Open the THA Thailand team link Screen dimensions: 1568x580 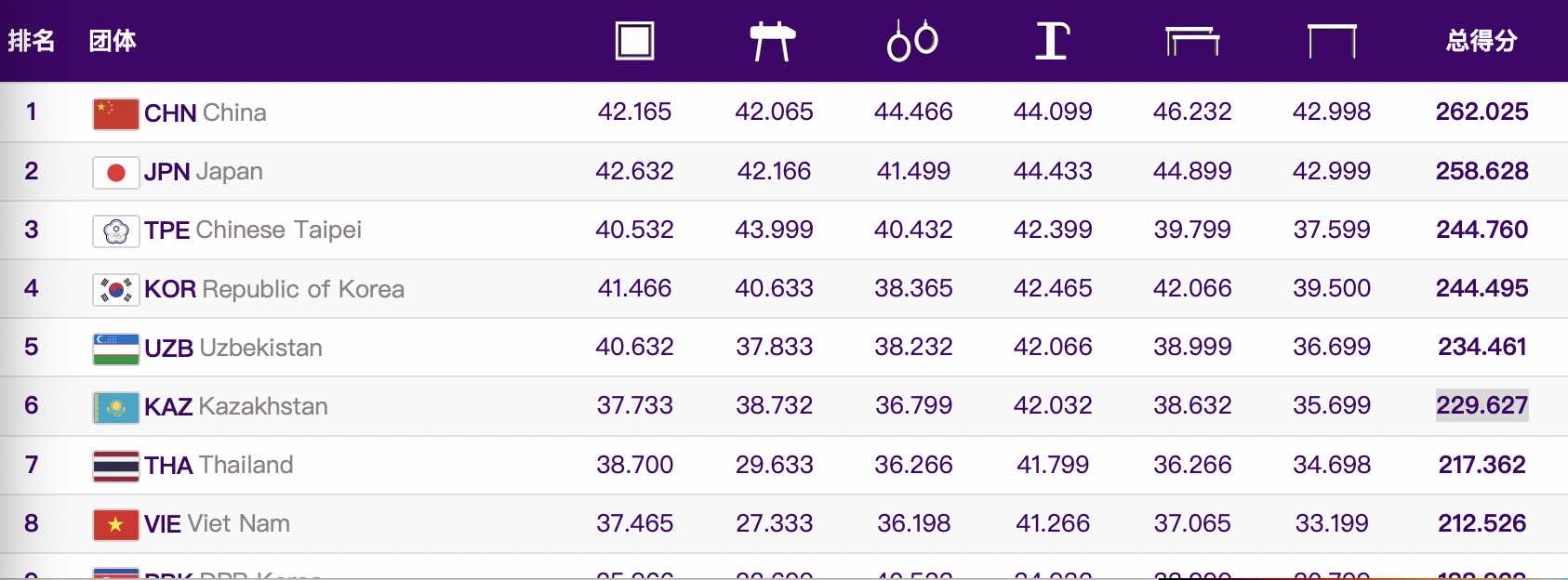219,465
